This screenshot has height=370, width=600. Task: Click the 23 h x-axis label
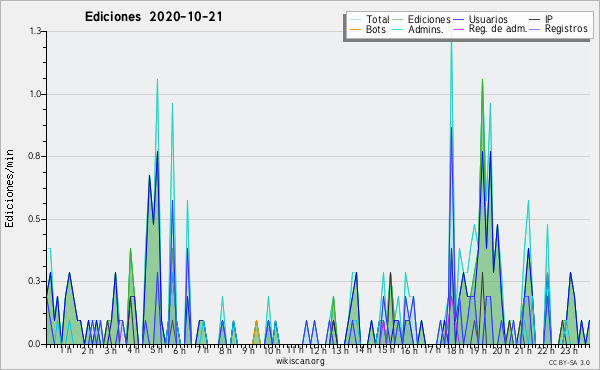pos(569,350)
